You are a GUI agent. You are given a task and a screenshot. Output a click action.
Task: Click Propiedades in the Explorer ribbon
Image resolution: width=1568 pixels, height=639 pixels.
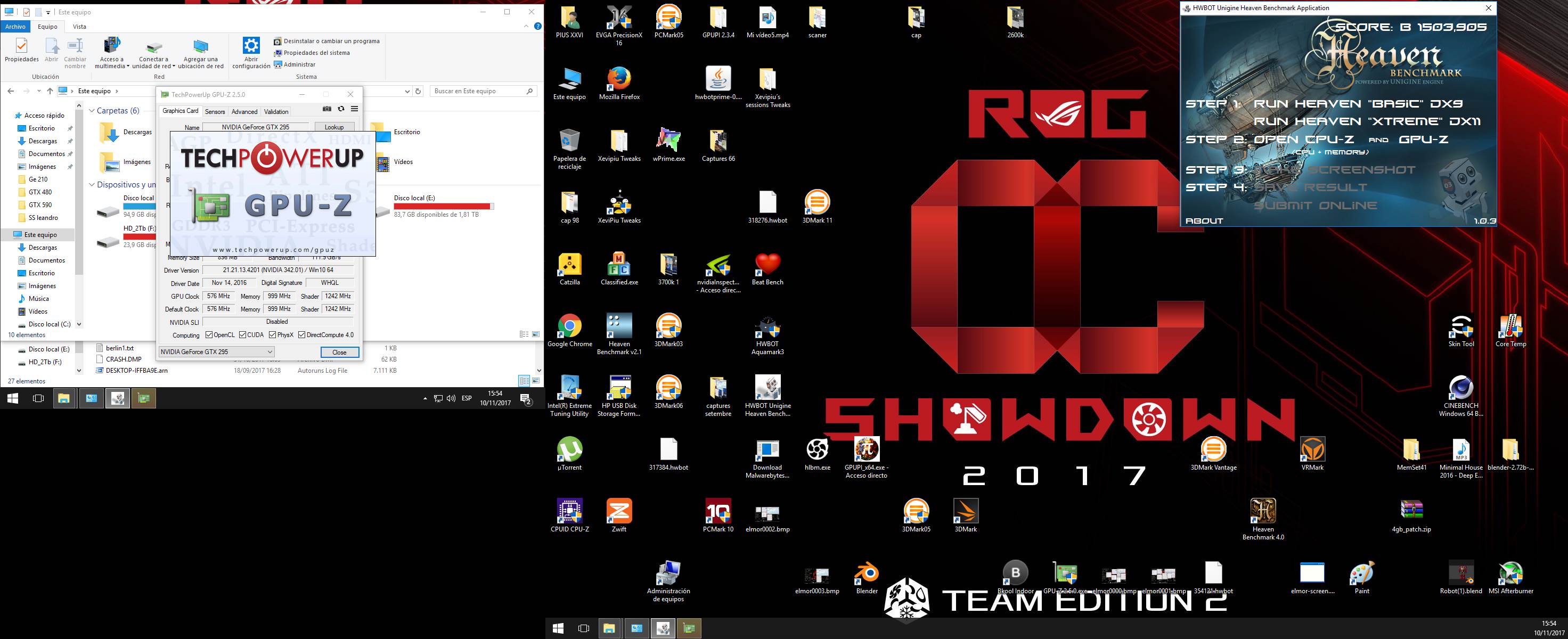(22, 50)
